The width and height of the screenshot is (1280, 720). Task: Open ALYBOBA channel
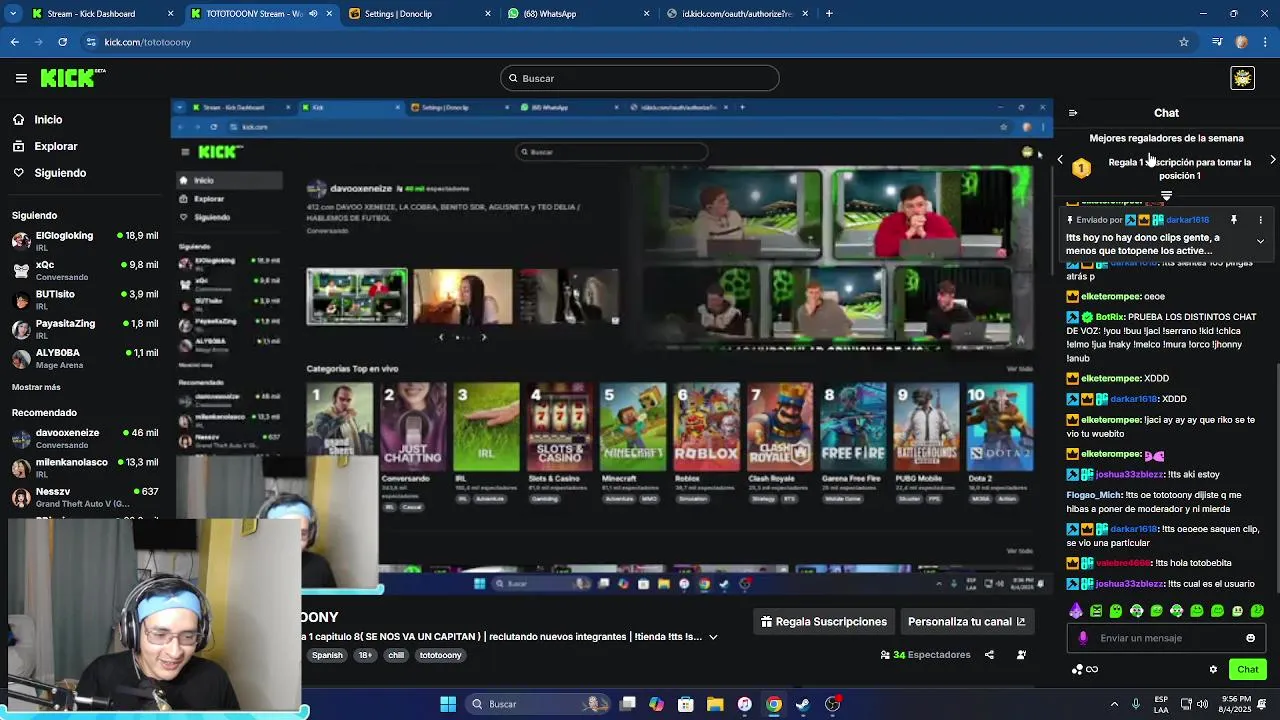85,358
